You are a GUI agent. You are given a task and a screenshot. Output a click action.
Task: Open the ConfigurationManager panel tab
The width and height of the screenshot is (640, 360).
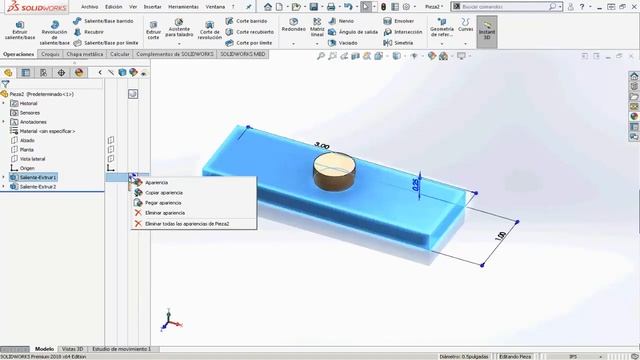(43, 73)
